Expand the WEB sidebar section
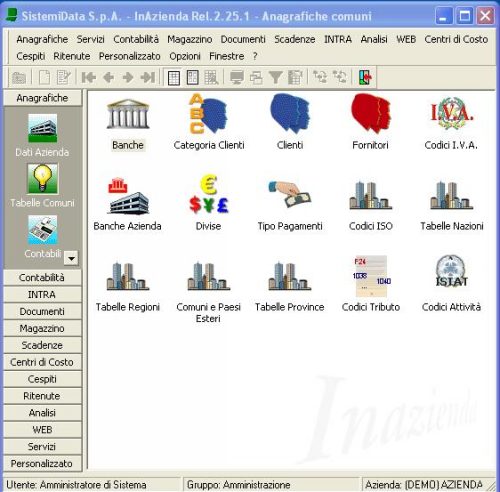 pyautogui.click(x=42, y=430)
